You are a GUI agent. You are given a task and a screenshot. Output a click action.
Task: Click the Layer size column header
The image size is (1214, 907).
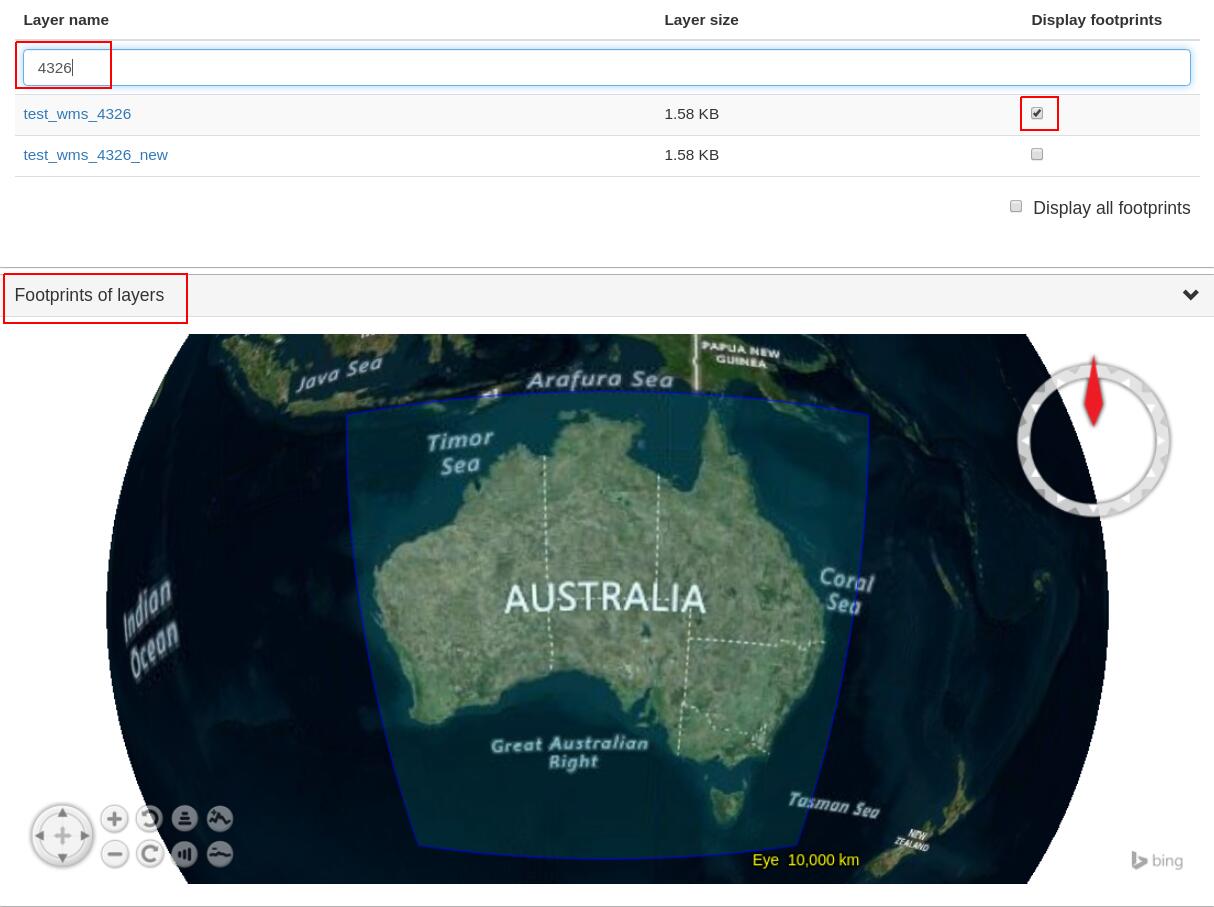tap(701, 20)
